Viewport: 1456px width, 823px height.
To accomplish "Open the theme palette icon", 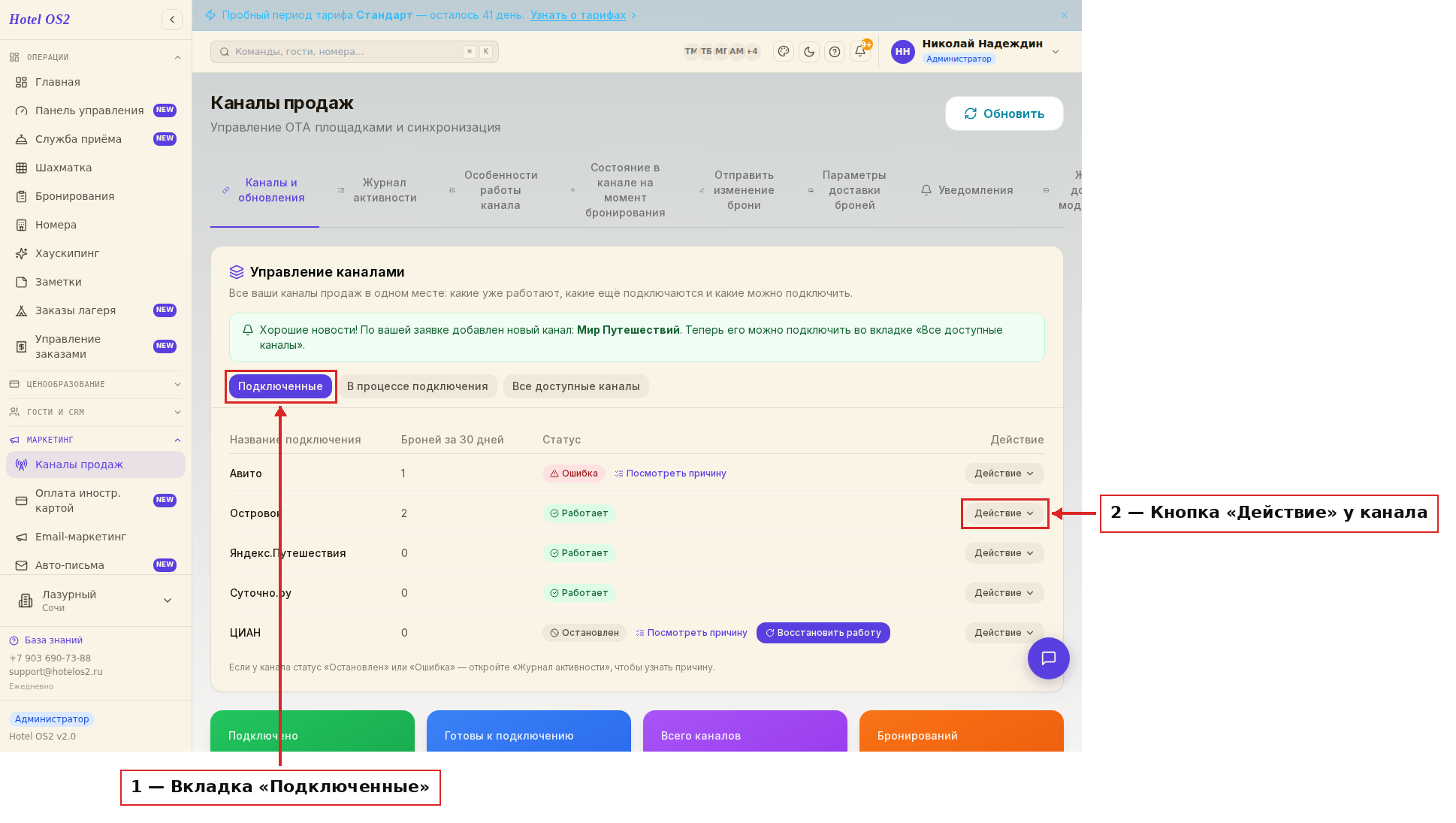I will 784,52.
